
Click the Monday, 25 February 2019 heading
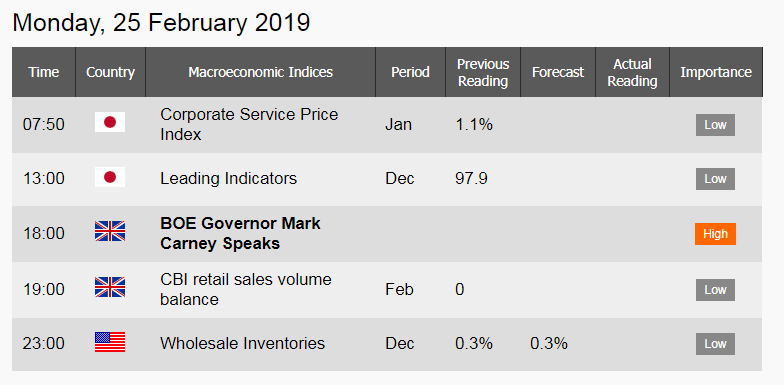161,23
